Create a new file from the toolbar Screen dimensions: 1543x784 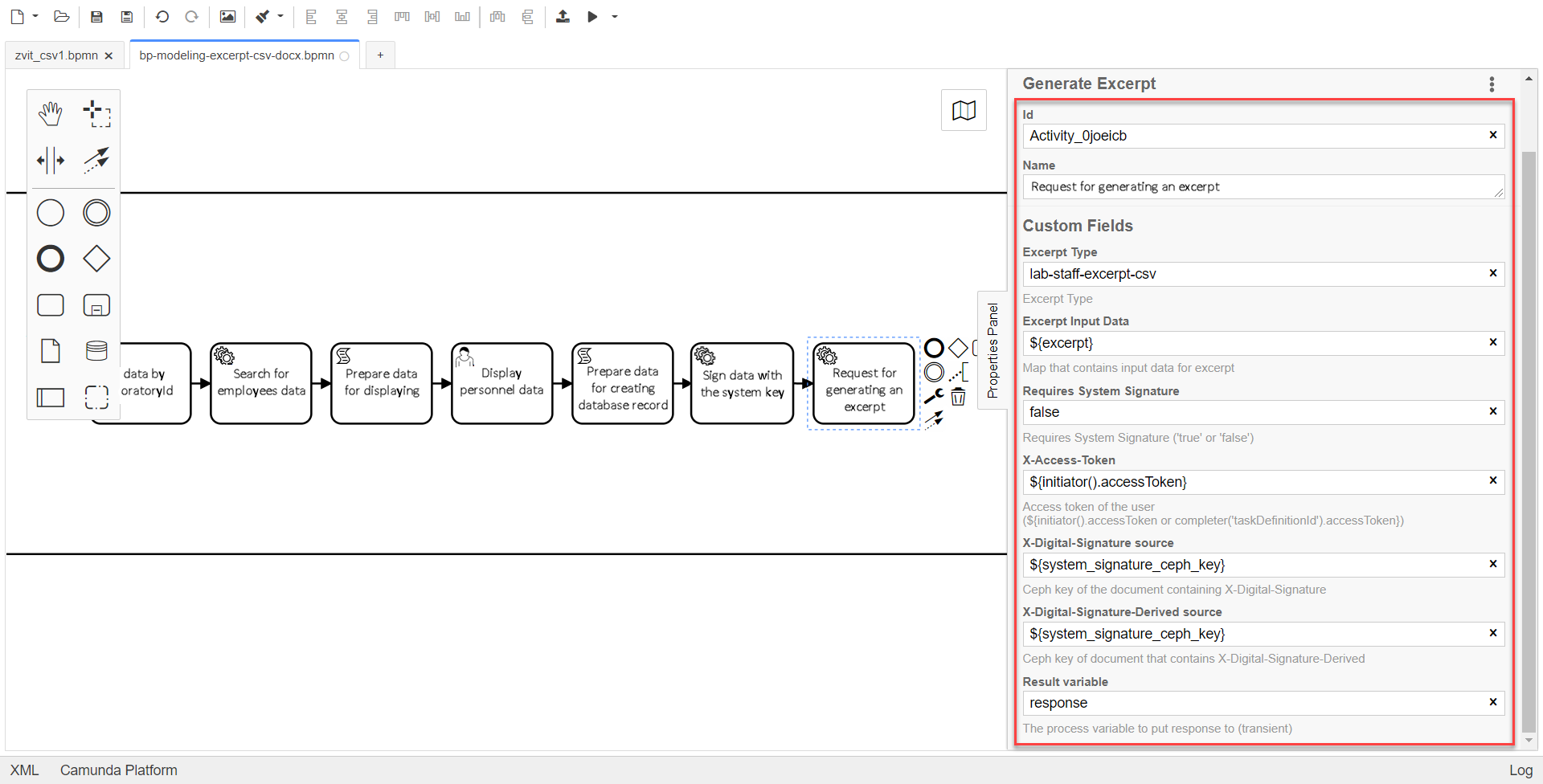17,17
